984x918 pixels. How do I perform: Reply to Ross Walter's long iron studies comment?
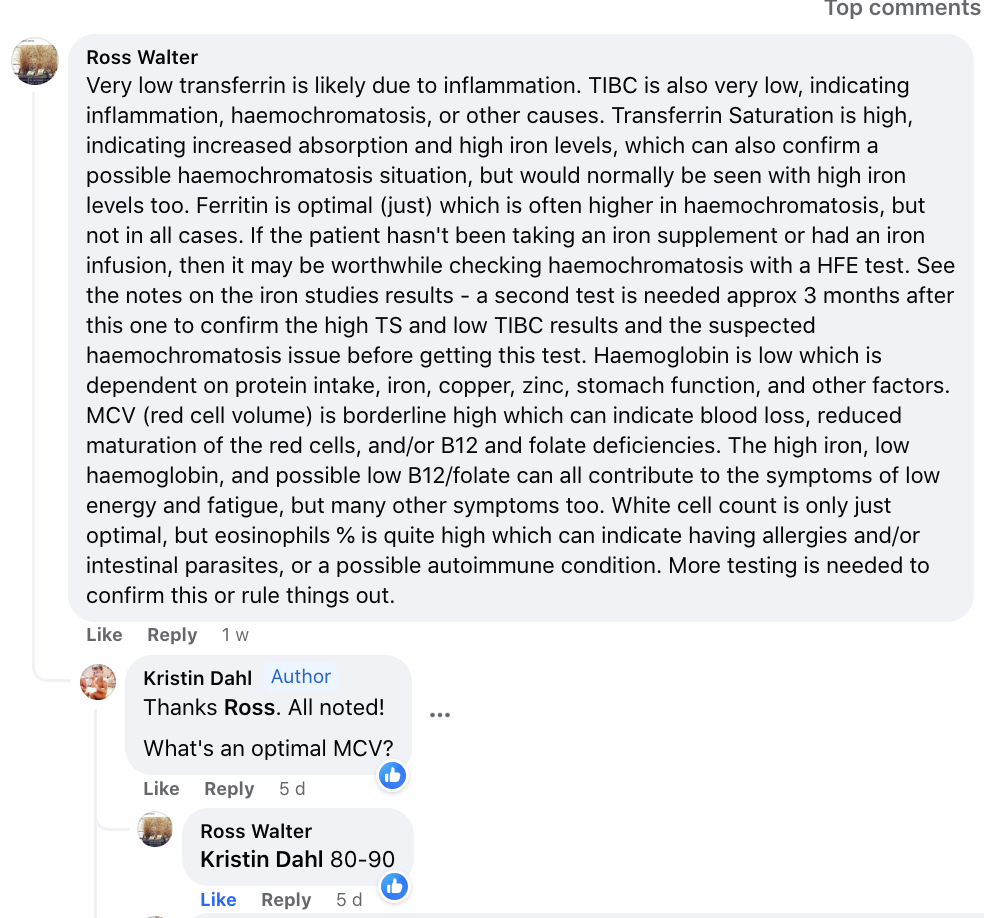(172, 635)
